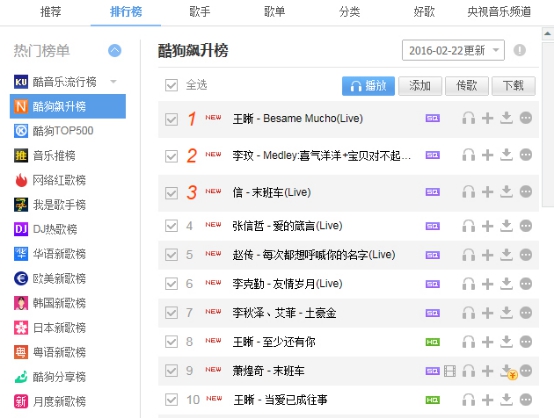Open 我是歌手榜 in sidebar
The width and height of the screenshot is (554, 419).
click(67, 205)
